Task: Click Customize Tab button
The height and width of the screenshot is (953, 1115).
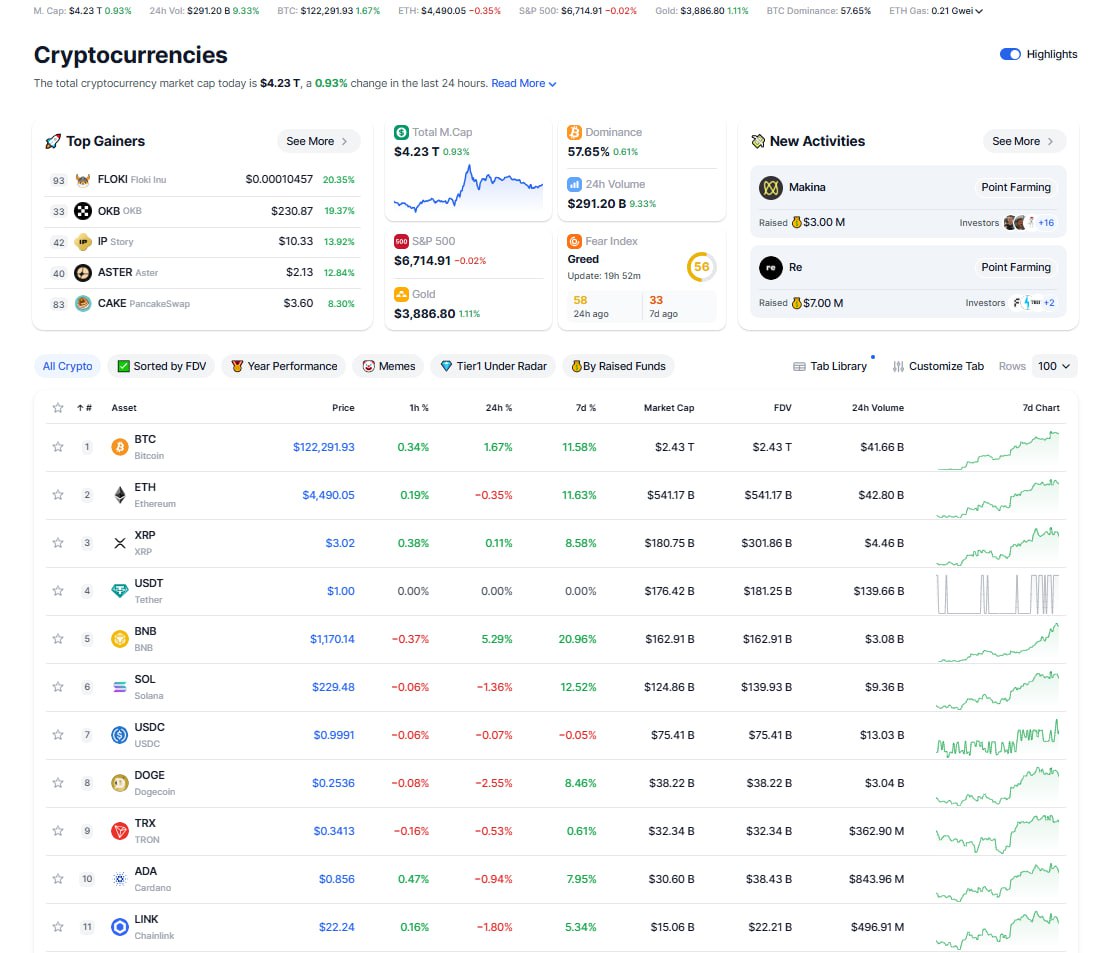Action: 939,366
